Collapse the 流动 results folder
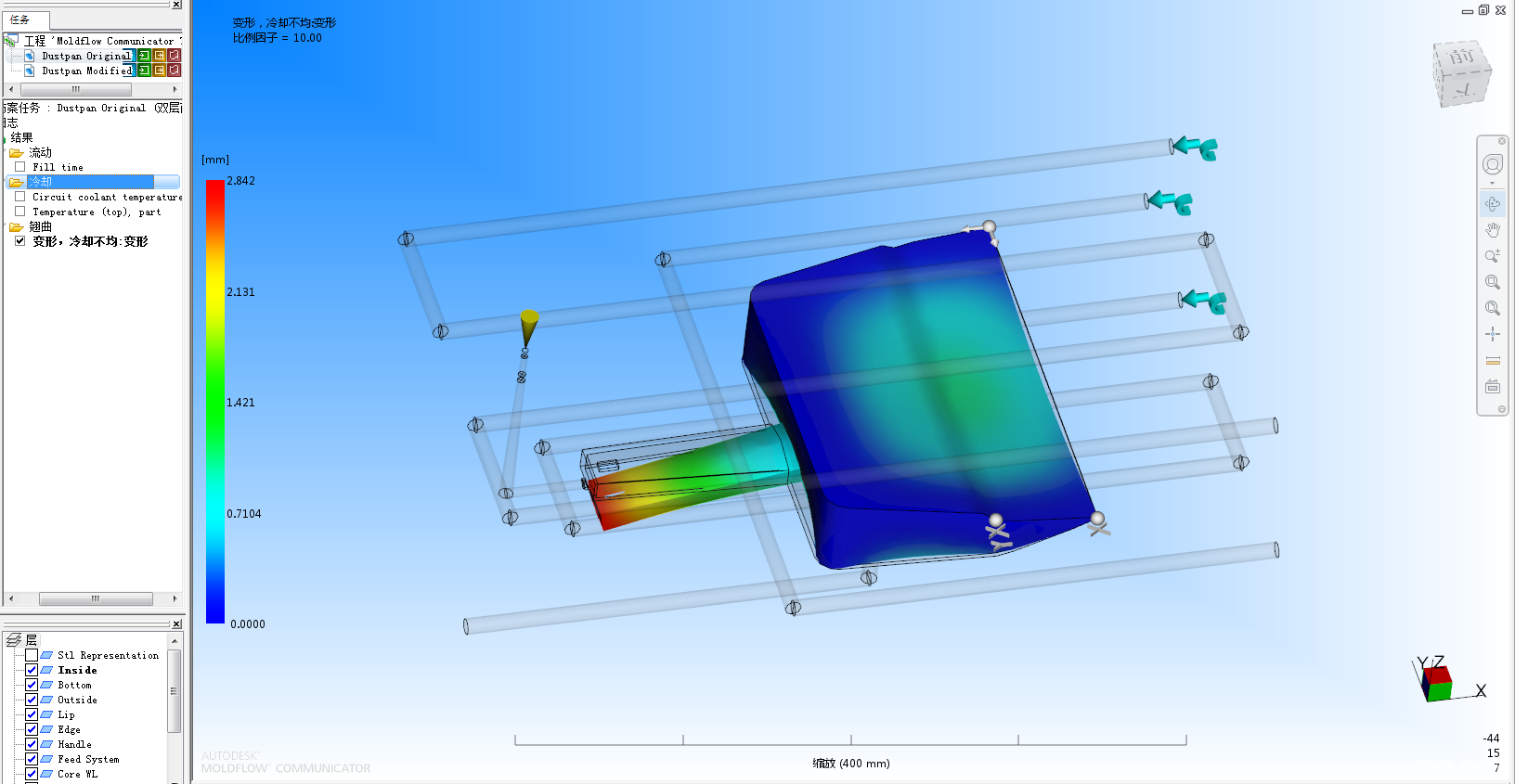The width and height of the screenshot is (1515, 784). coord(17,153)
